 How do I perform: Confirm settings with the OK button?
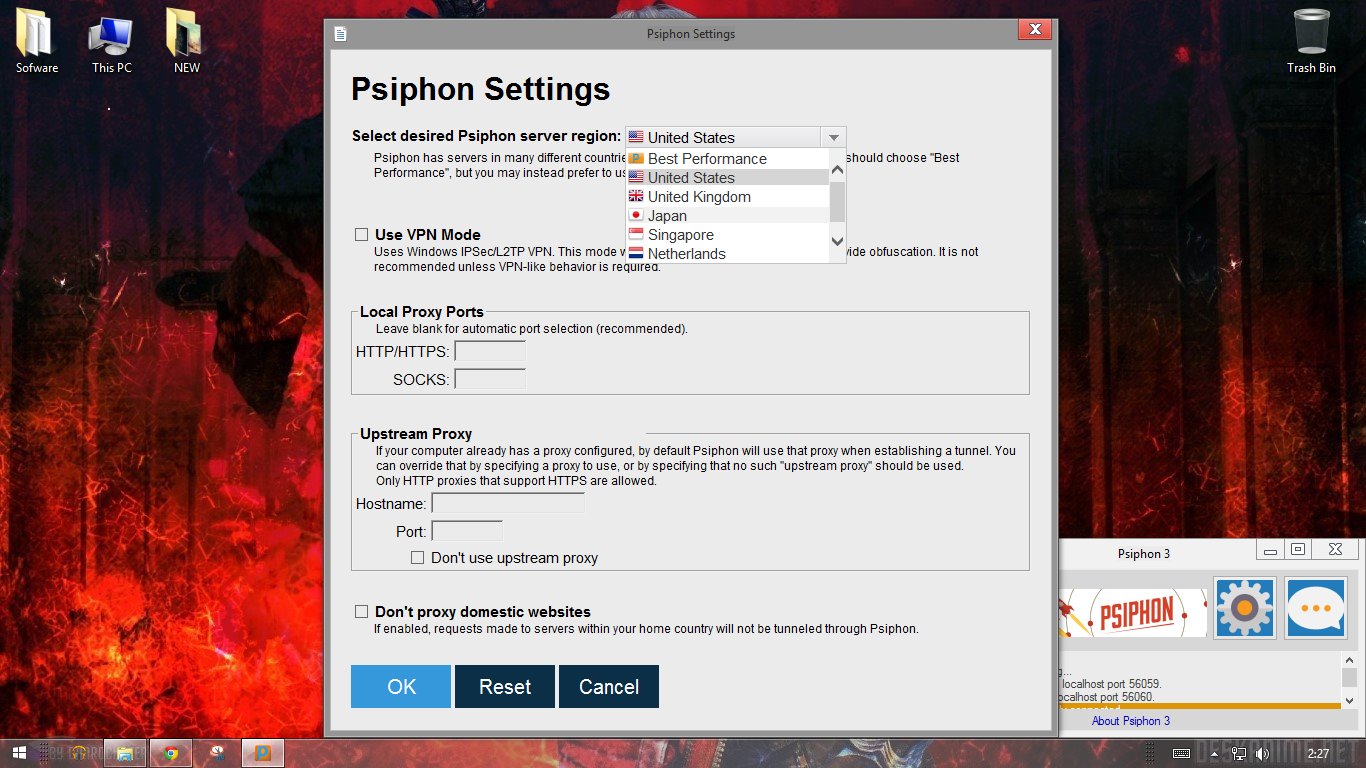point(401,687)
